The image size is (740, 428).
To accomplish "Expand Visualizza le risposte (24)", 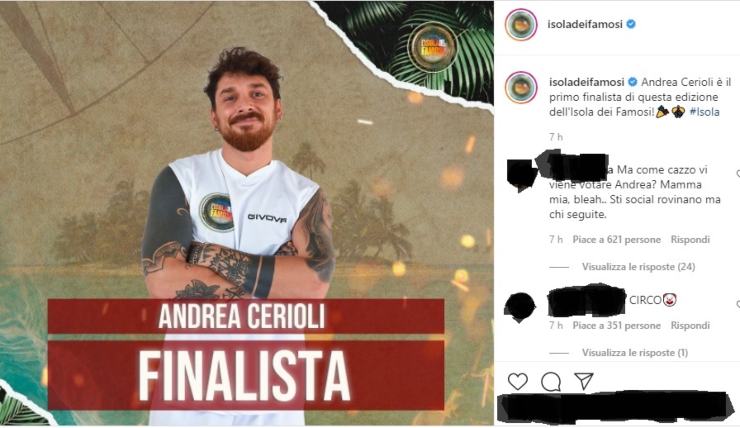I will [638, 267].
